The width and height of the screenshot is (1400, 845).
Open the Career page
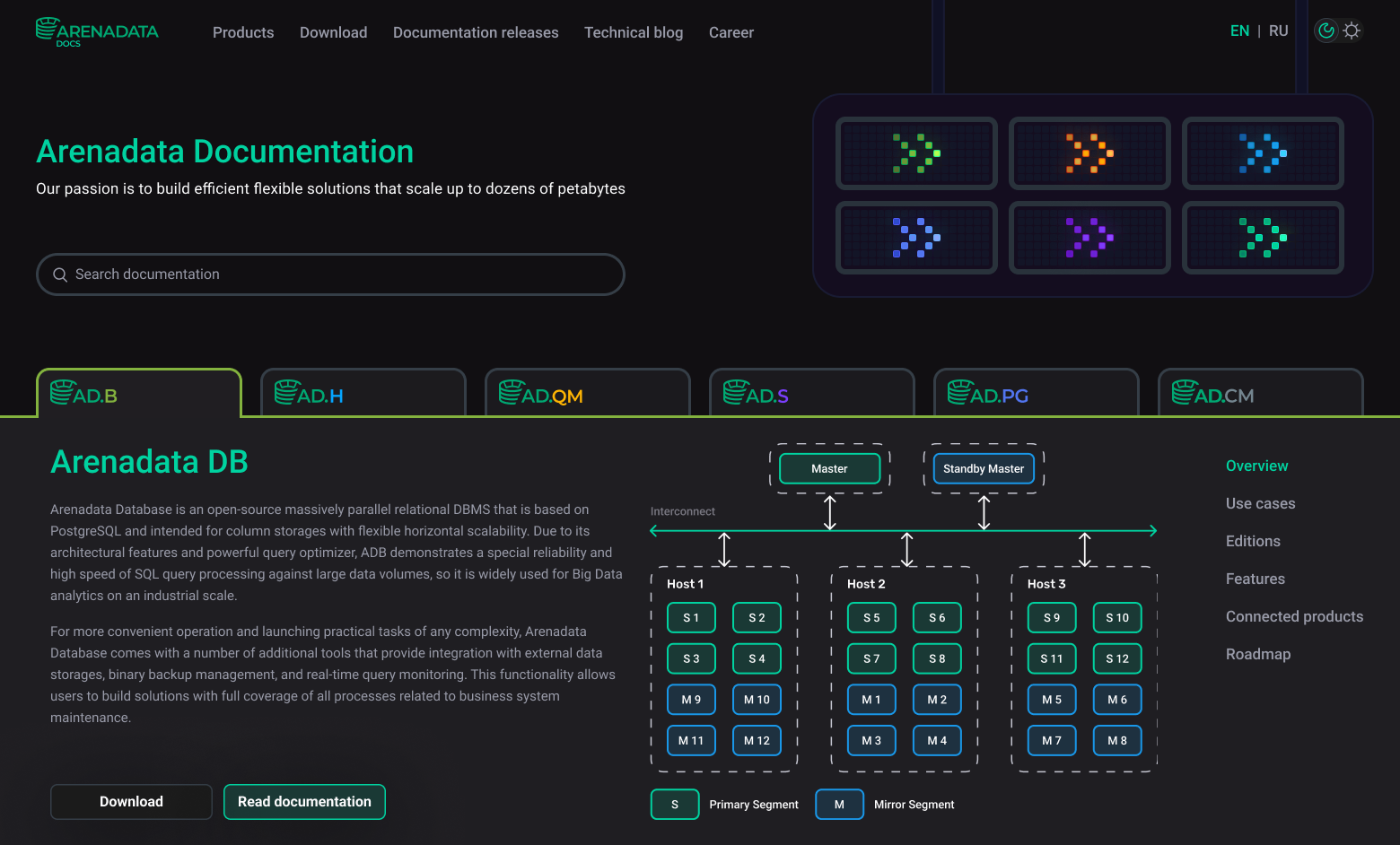click(731, 32)
